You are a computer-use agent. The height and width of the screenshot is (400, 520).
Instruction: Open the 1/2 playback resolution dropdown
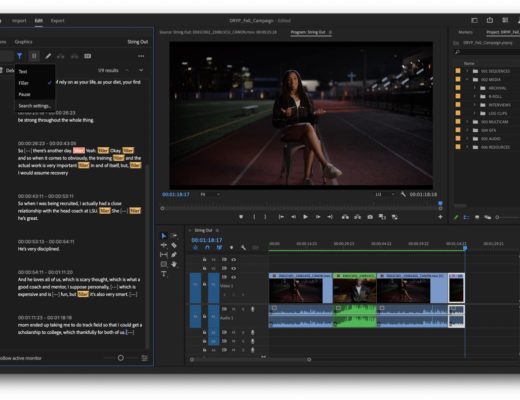tap(385, 194)
